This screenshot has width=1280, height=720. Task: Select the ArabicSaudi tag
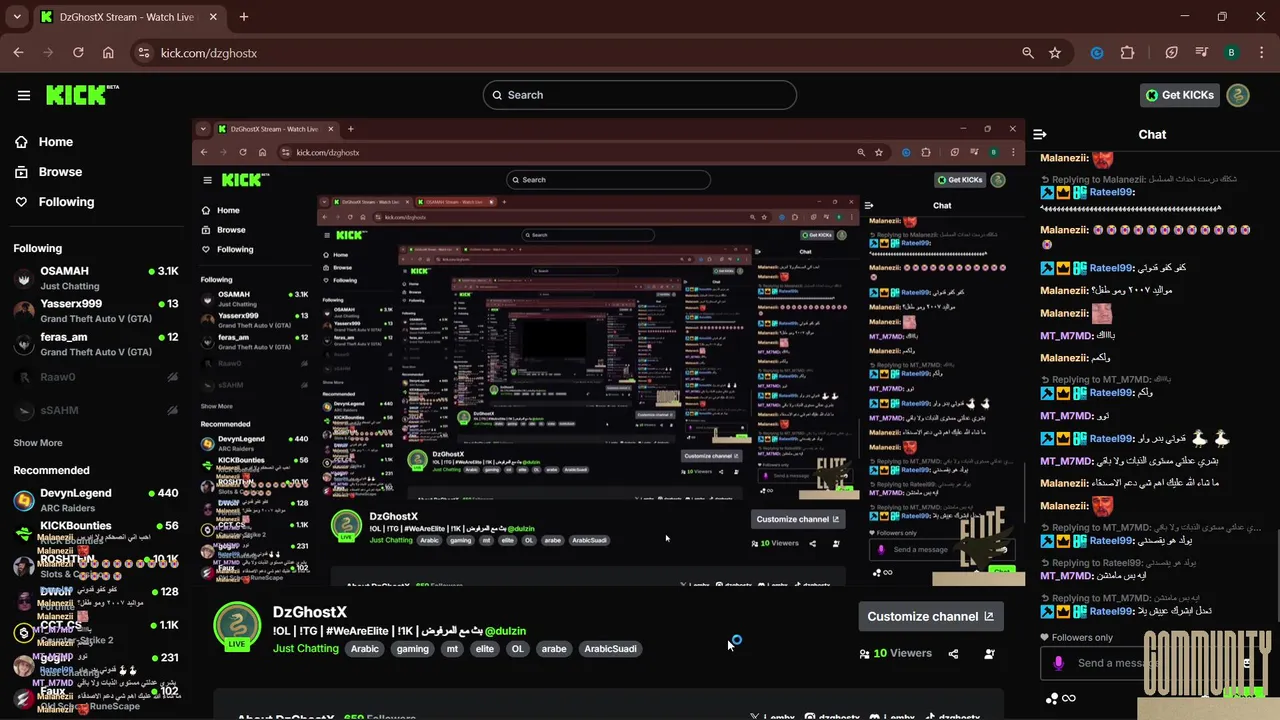pyautogui.click(x=610, y=649)
